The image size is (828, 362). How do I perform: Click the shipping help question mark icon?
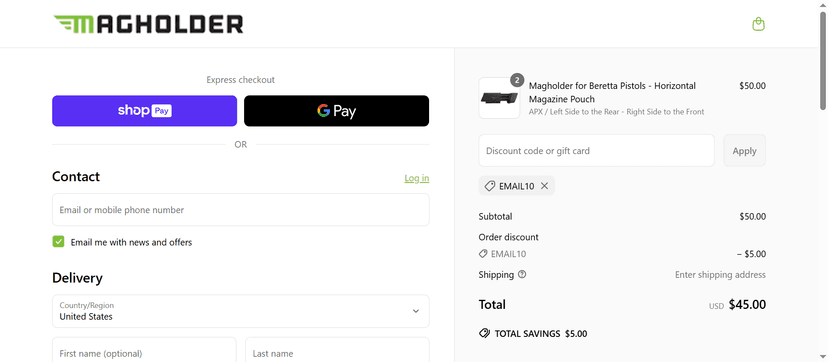pyautogui.click(x=522, y=274)
